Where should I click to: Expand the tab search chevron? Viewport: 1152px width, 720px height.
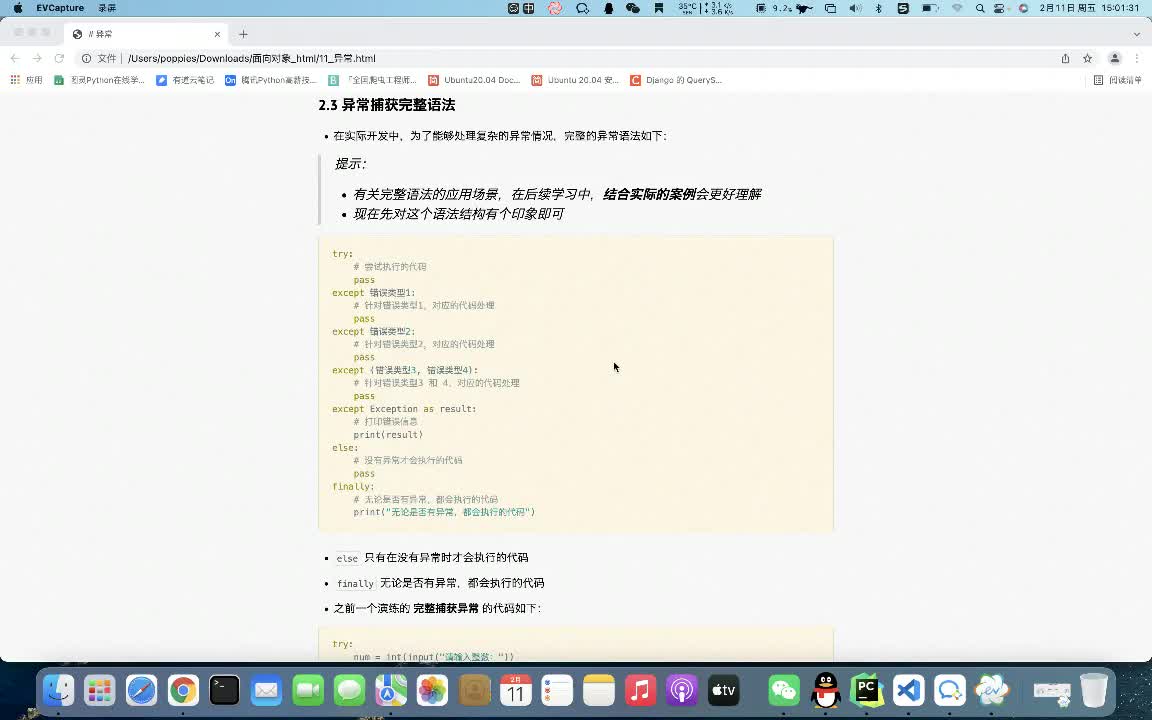pyautogui.click(x=1137, y=34)
